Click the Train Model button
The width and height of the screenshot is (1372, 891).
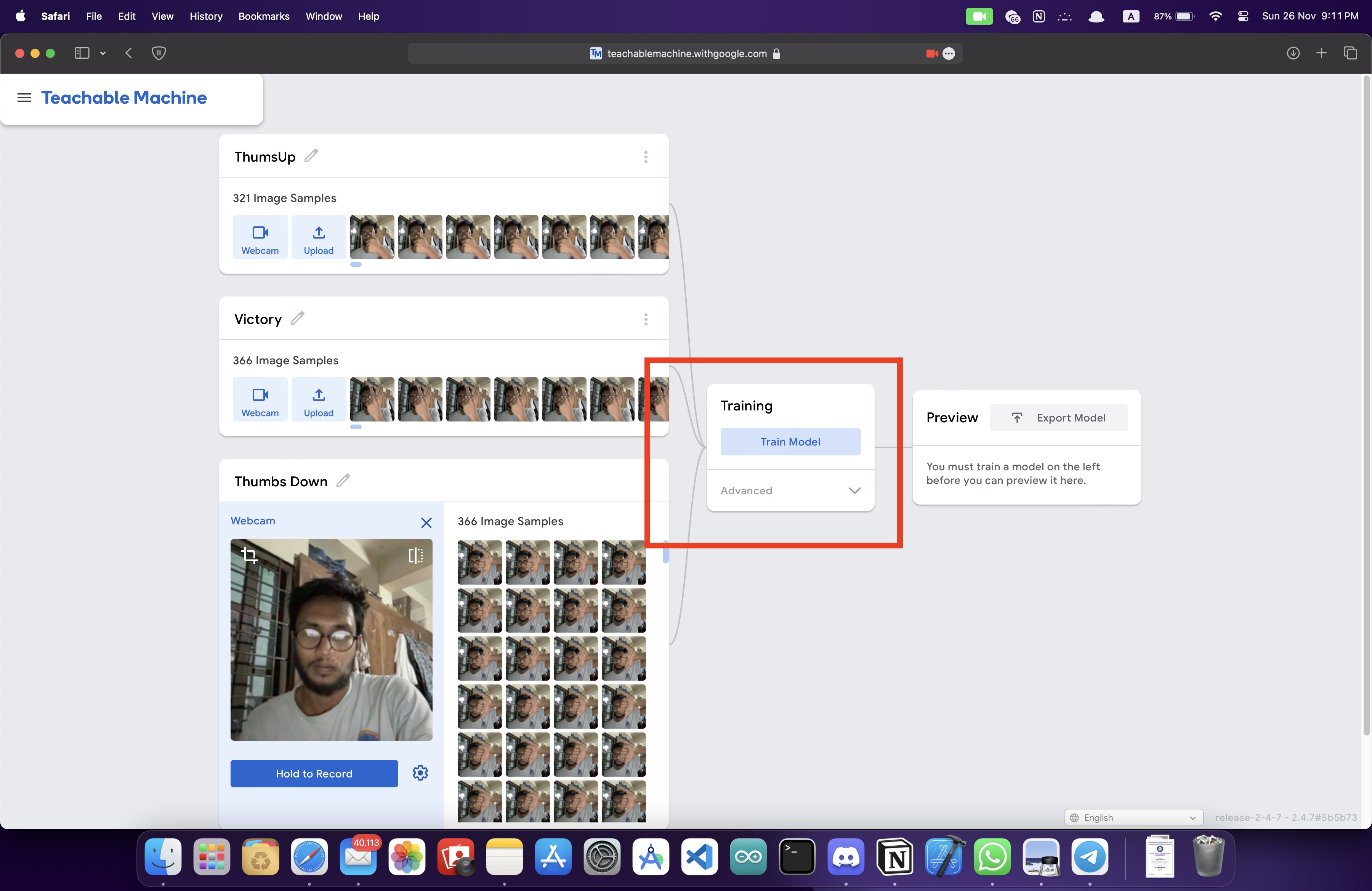[790, 441]
